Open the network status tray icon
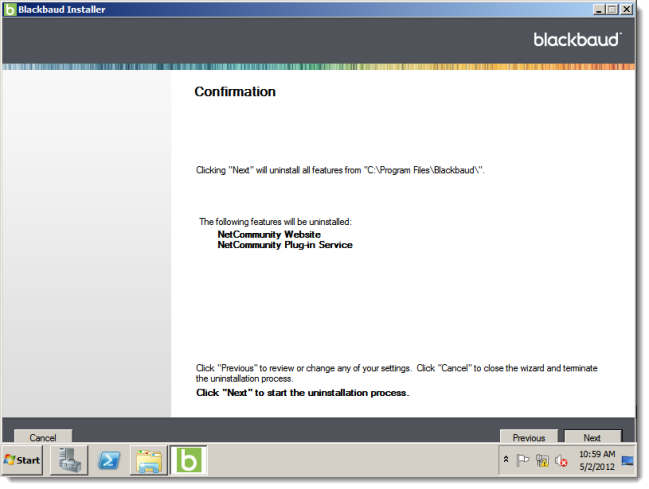This screenshot has width=649, height=489. coord(542,460)
